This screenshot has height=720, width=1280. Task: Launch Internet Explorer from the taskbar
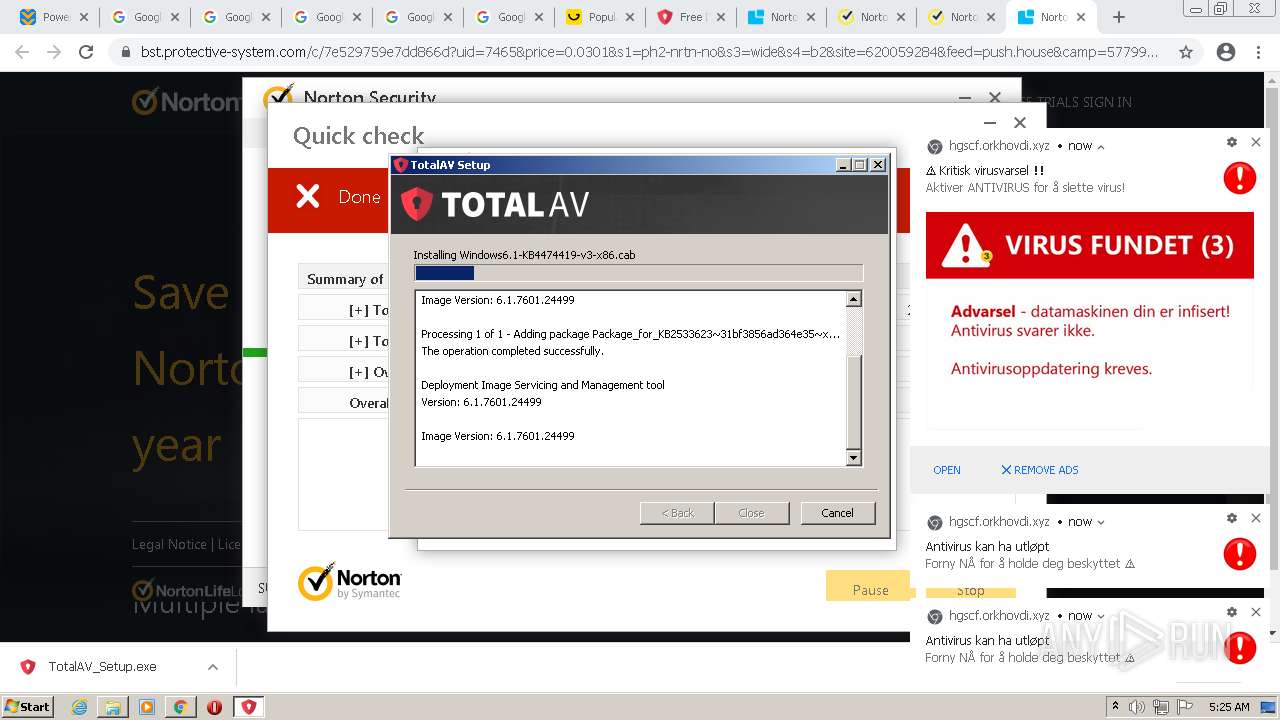pos(79,707)
